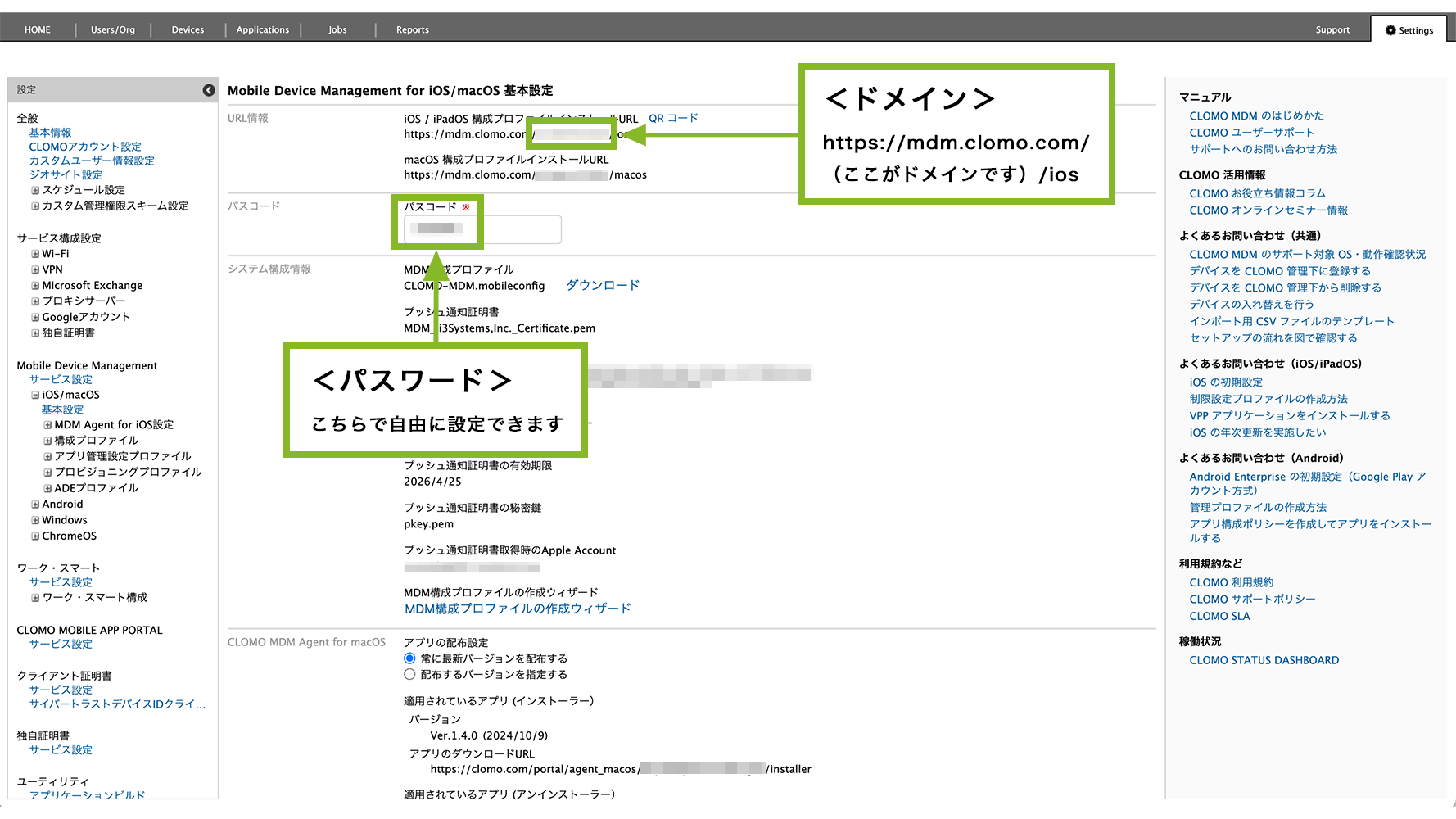Open 基本設定 under iOS/macOS

(x=62, y=409)
